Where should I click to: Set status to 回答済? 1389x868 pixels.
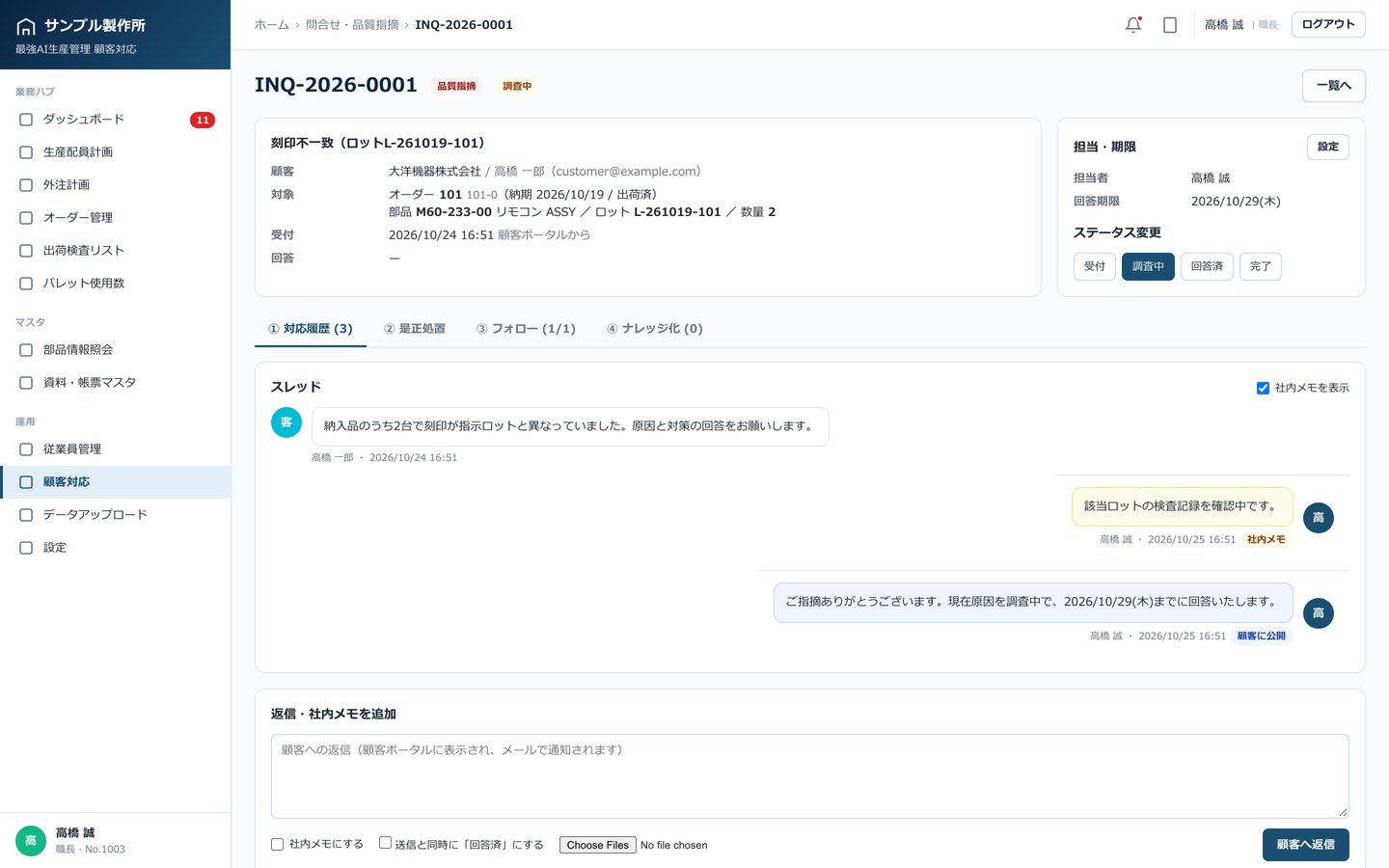coord(1207,266)
